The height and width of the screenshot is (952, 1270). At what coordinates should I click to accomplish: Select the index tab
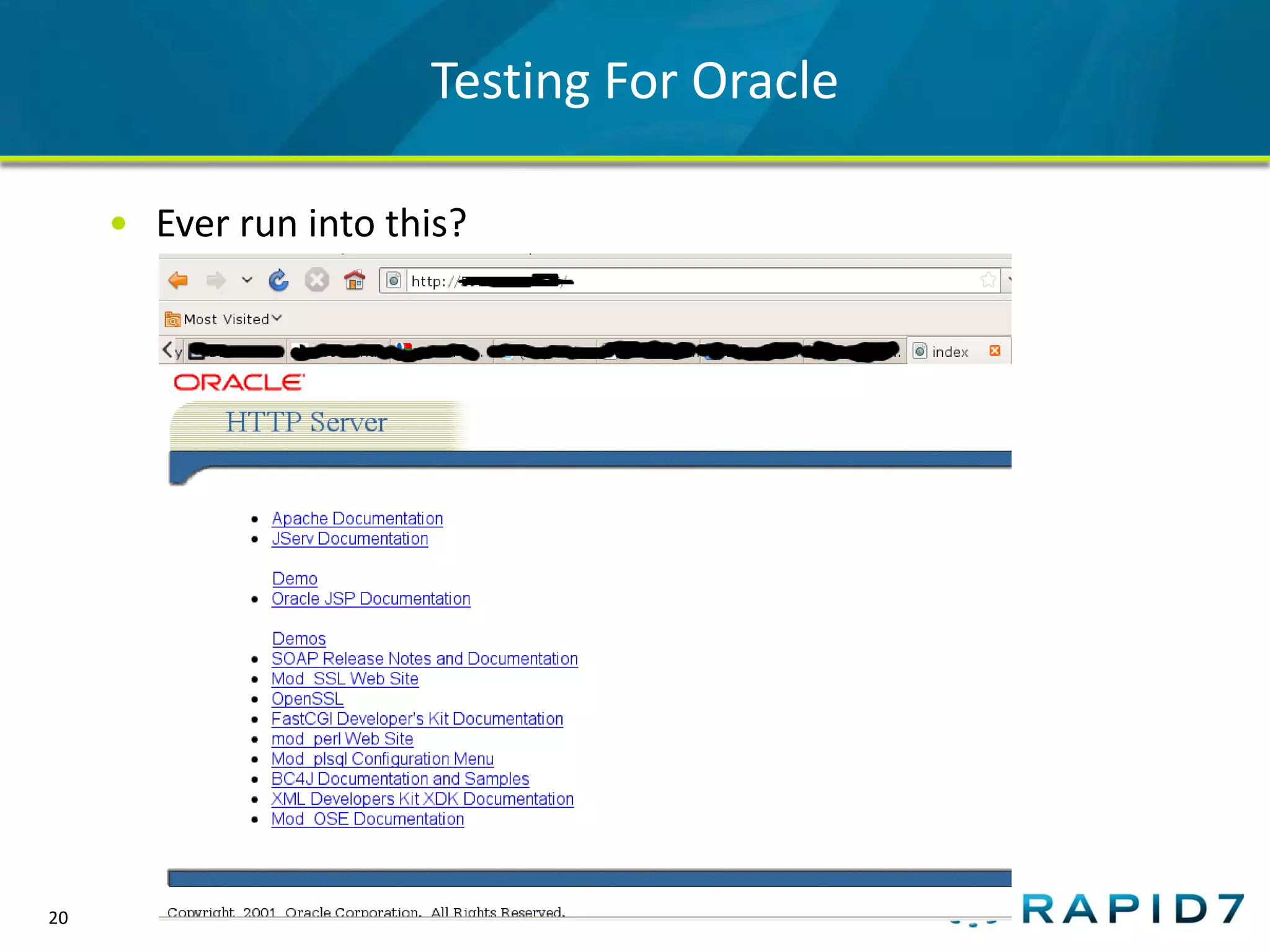click(959, 351)
